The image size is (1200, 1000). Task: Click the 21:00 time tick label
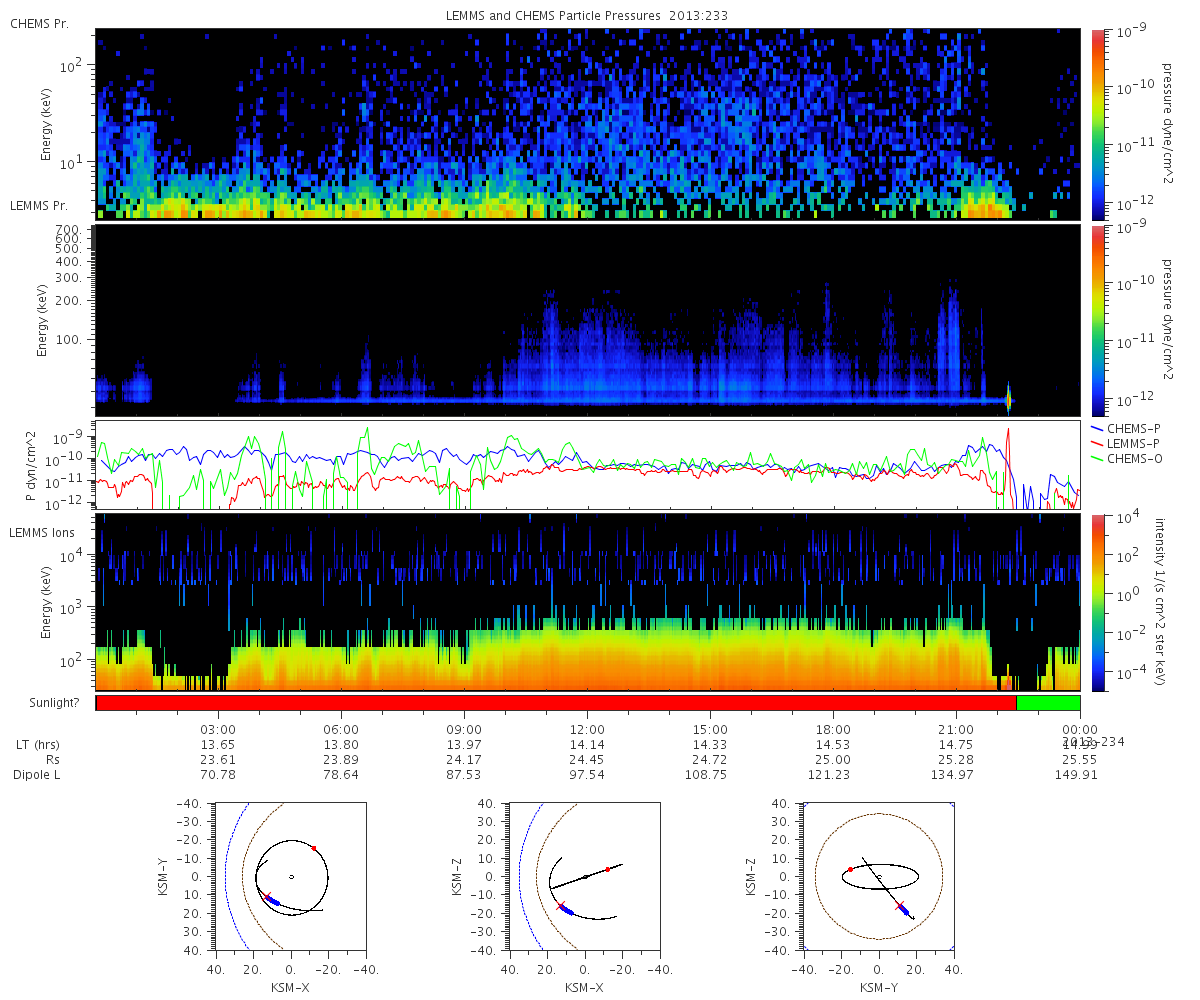point(956,730)
